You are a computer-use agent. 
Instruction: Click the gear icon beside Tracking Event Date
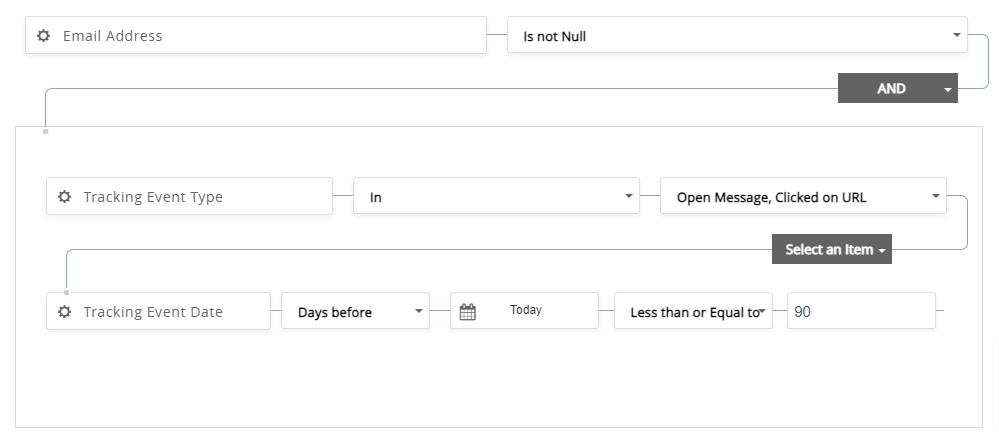64,312
